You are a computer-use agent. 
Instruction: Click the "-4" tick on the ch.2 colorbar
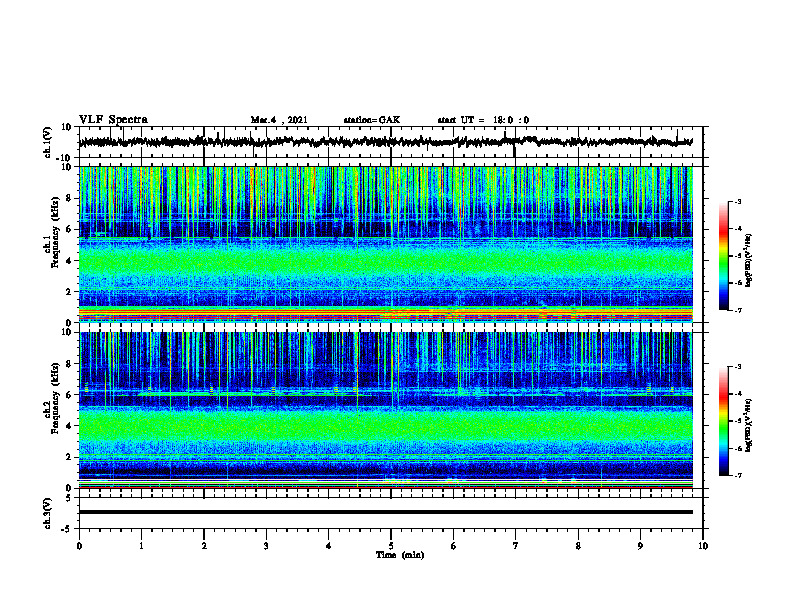[737, 394]
